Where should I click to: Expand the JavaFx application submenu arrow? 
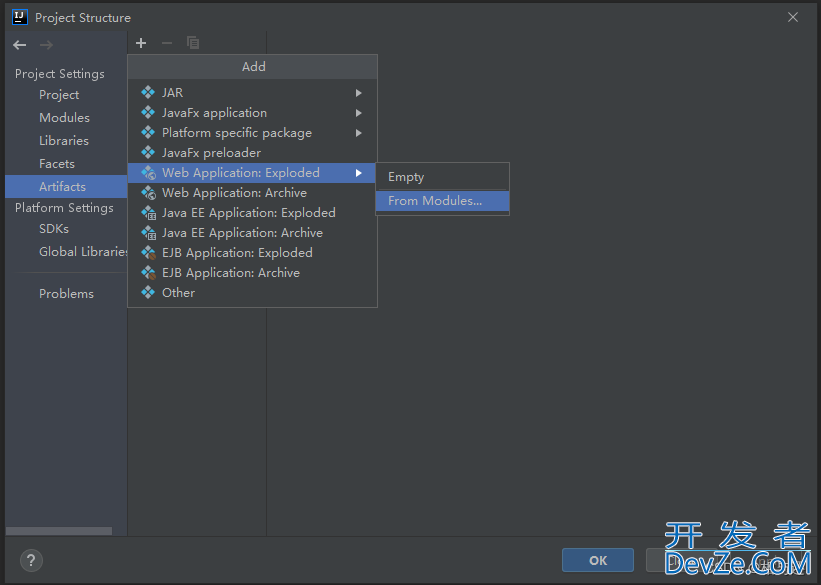(359, 113)
